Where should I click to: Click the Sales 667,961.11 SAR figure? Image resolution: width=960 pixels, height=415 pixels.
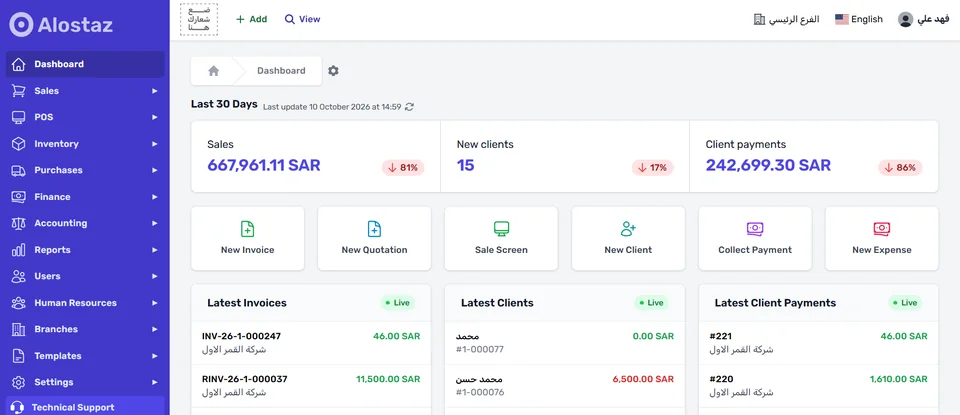tap(264, 165)
